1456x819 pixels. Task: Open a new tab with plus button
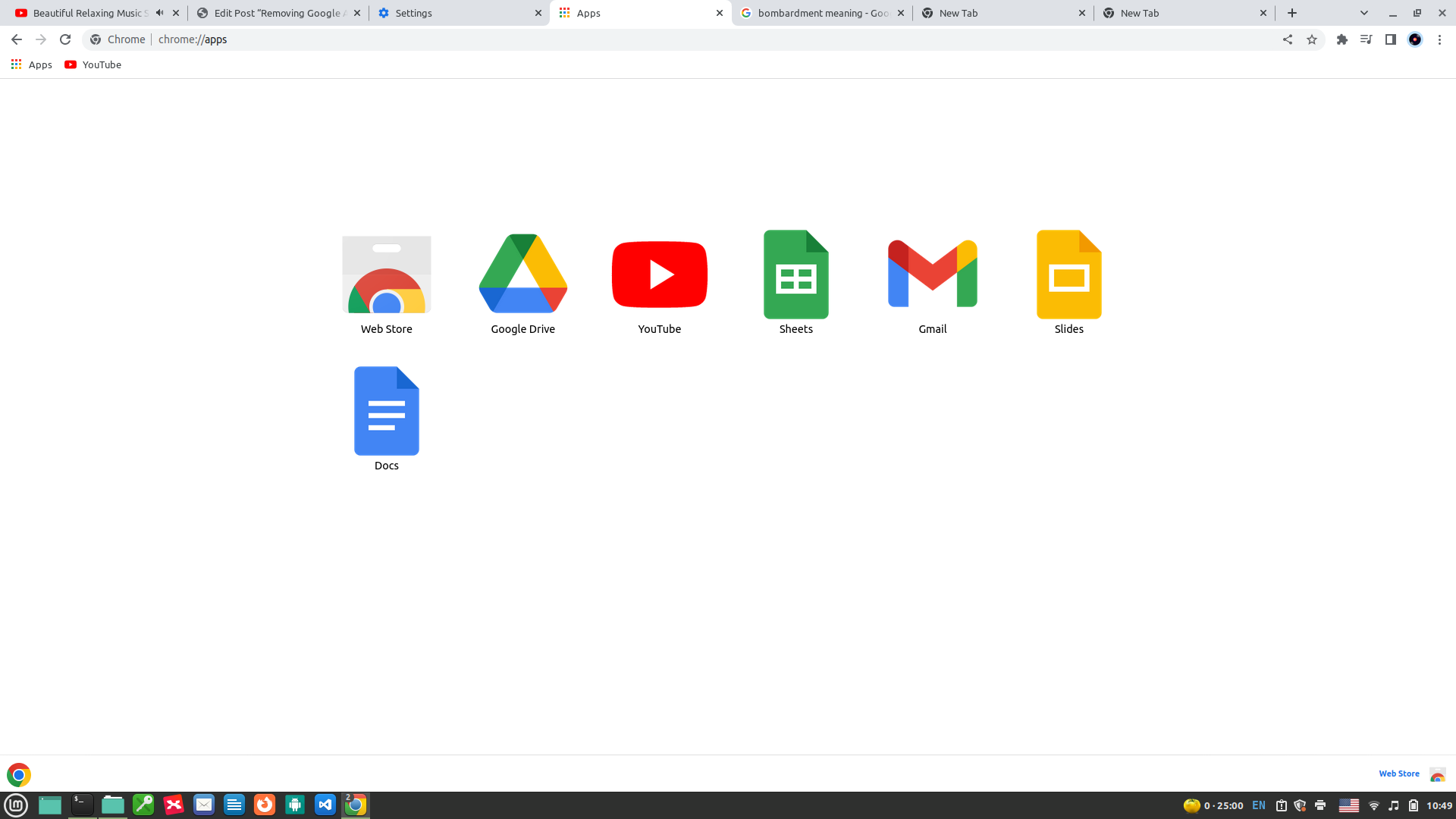click(x=1292, y=13)
